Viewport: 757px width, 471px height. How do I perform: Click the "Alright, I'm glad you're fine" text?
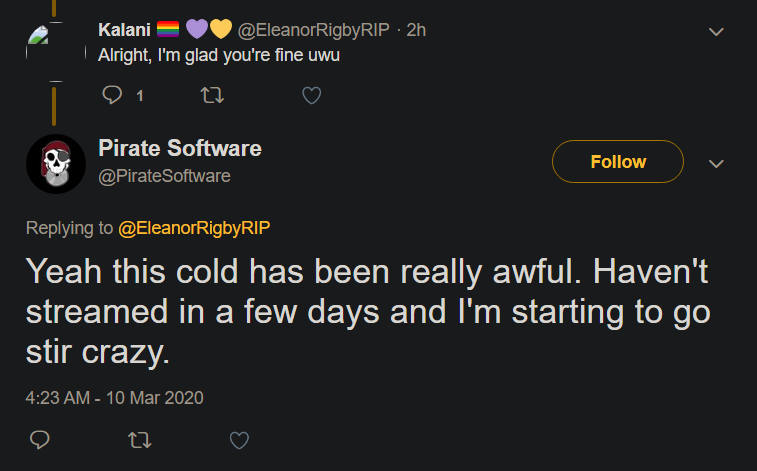(219, 55)
